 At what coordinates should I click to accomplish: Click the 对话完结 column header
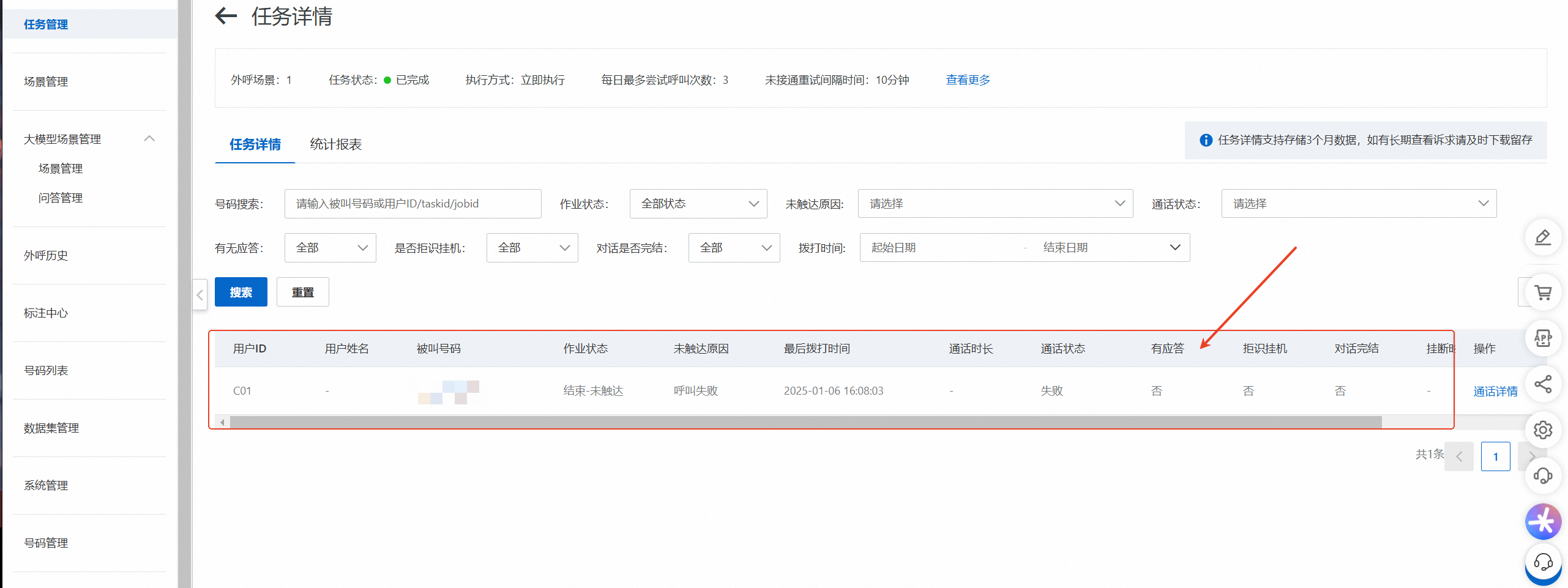pyautogui.click(x=1357, y=349)
